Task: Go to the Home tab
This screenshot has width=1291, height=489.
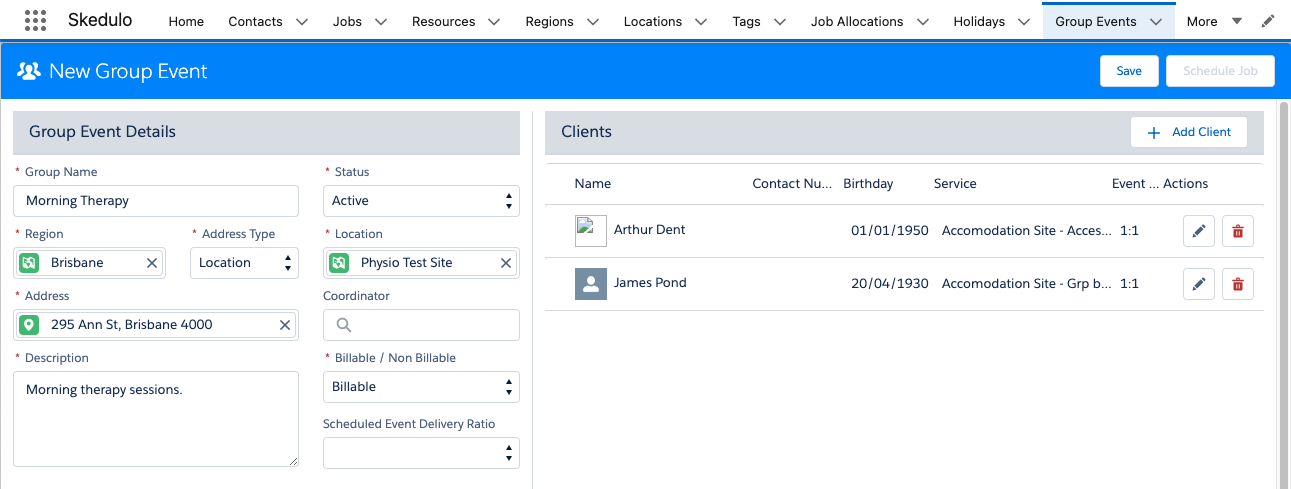Action: (186, 21)
